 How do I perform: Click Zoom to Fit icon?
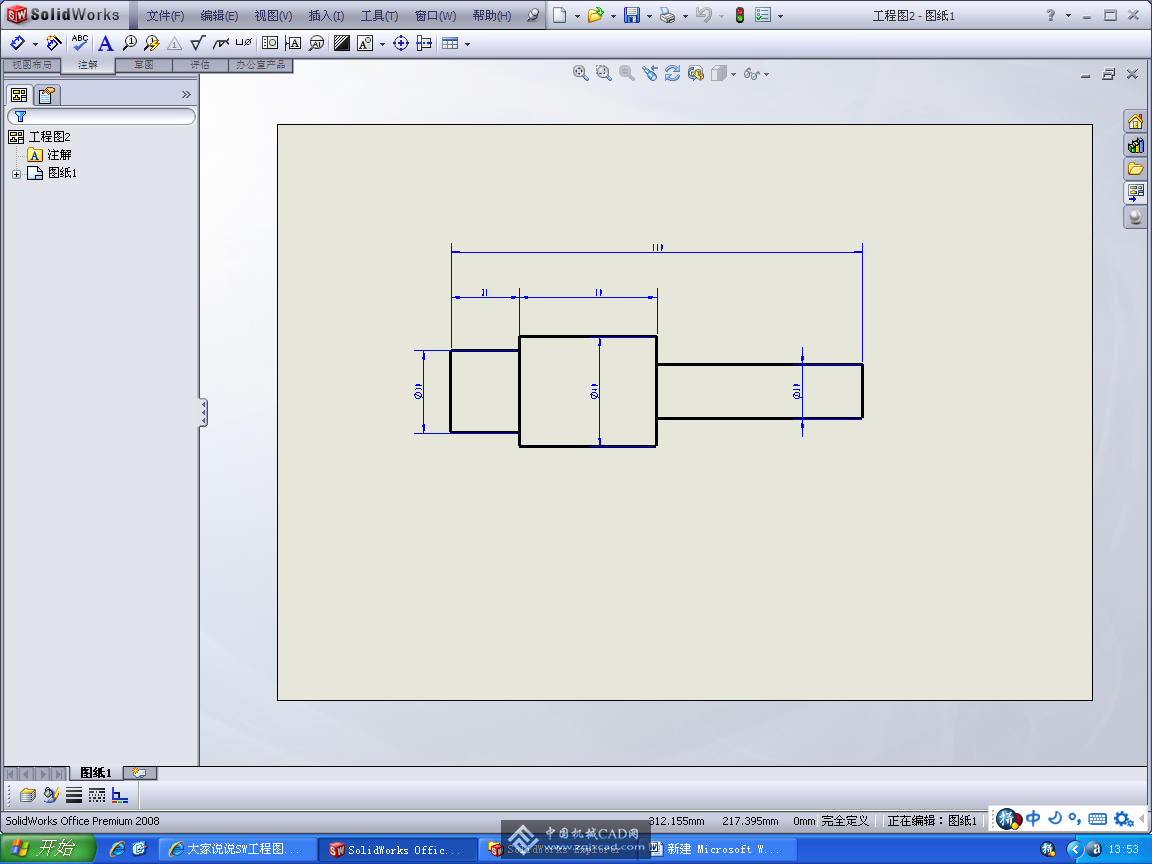(x=580, y=73)
